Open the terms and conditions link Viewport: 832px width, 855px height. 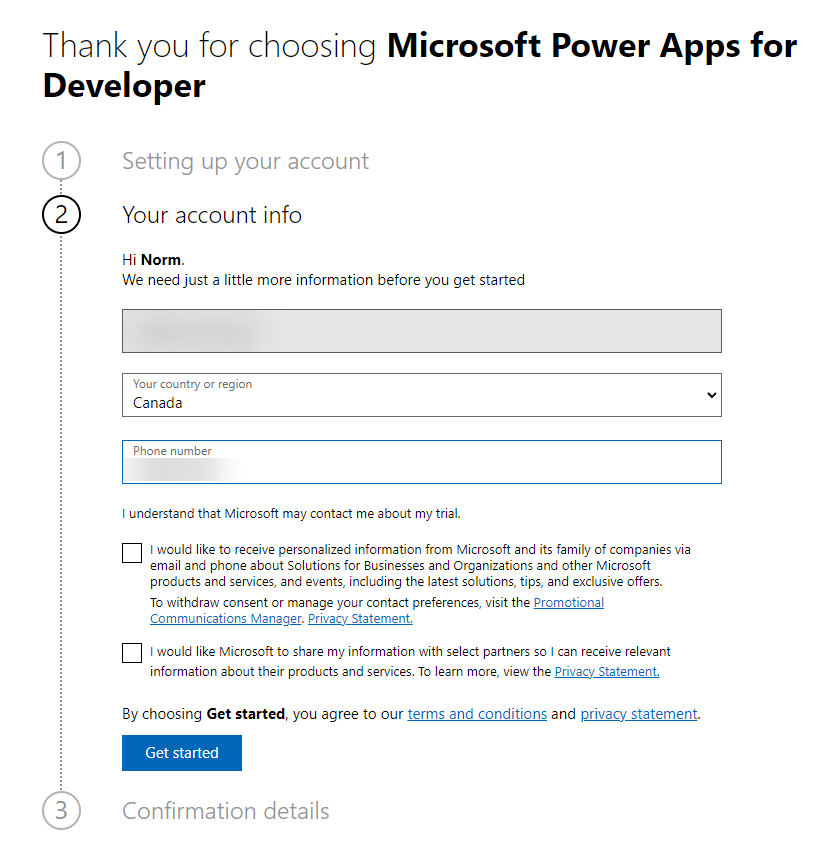point(477,713)
